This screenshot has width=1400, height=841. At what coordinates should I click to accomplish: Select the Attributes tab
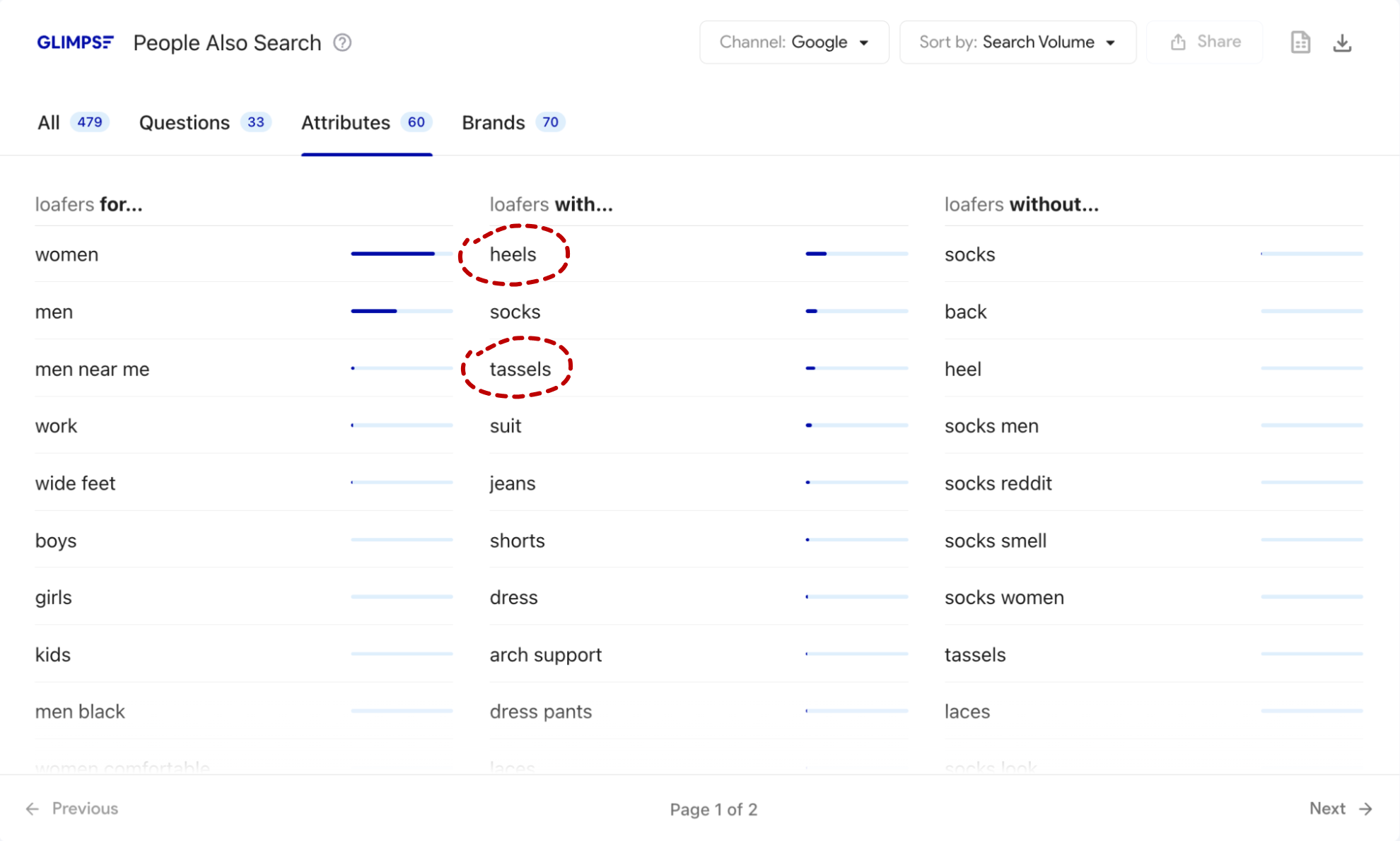tap(366, 122)
